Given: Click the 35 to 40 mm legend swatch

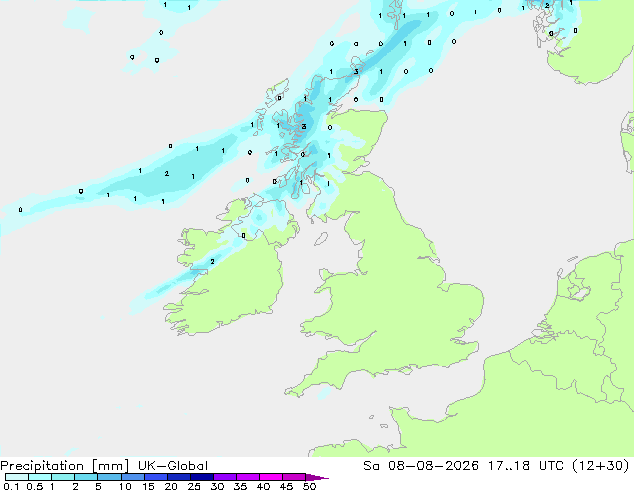Looking at the screenshot, I should pos(248,477).
